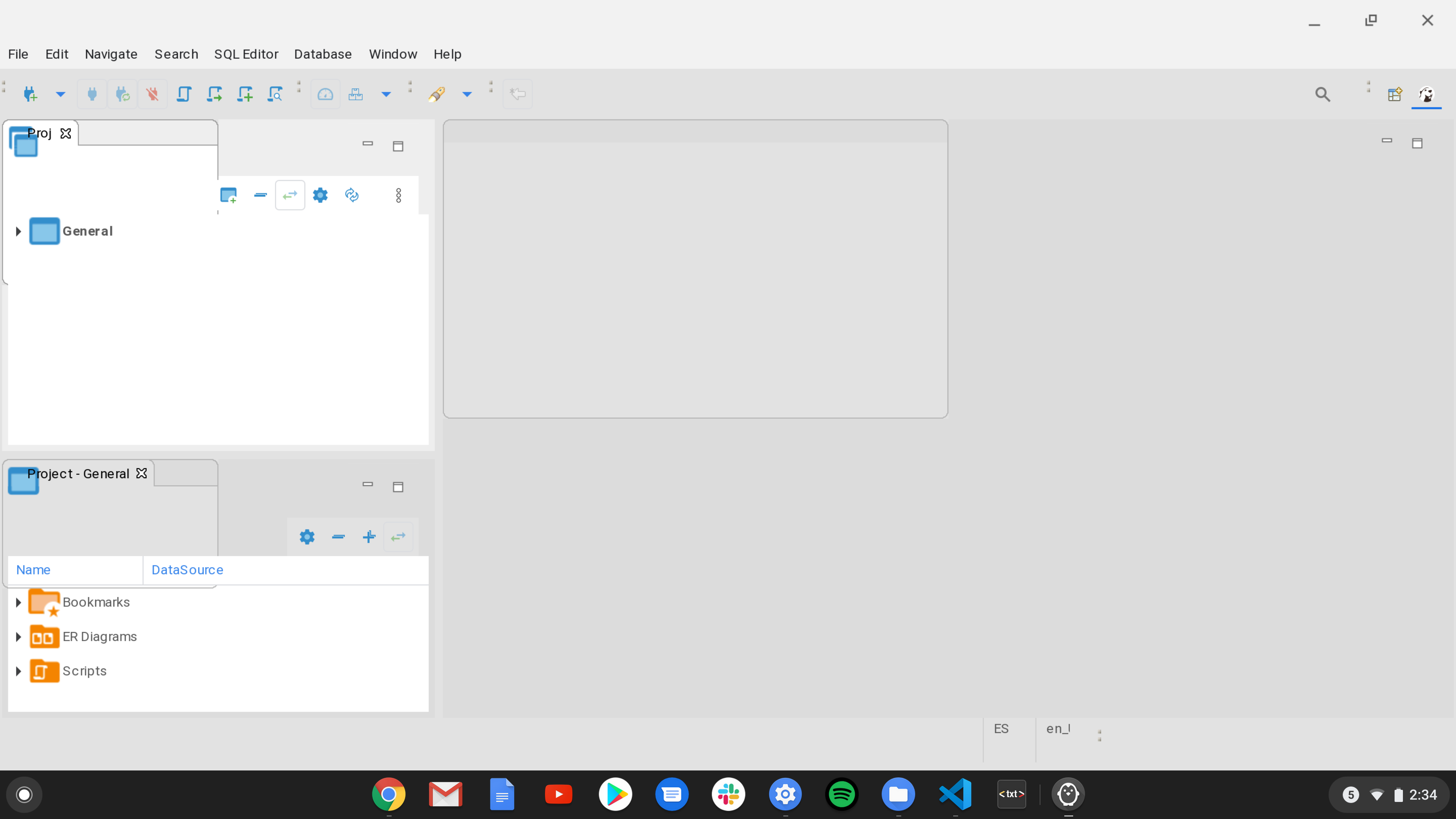
Task: Click the Connect plug icon in the toolbar
Action: [x=92, y=94]
